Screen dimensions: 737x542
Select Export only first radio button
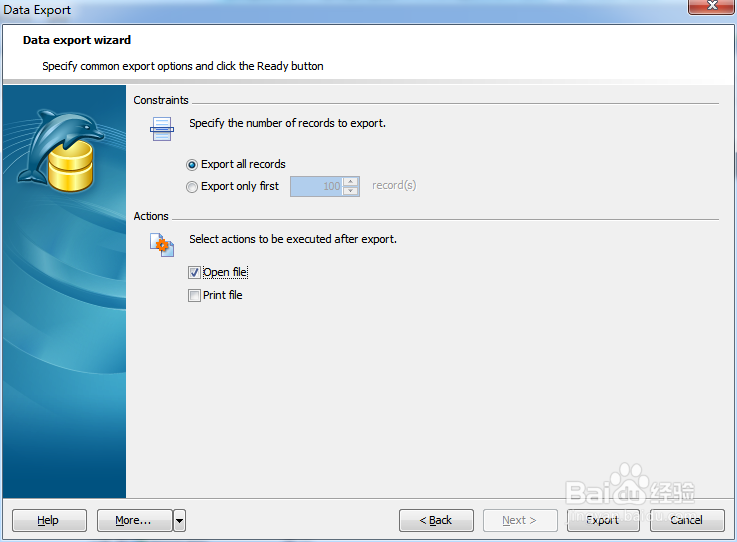coord(191,187)
